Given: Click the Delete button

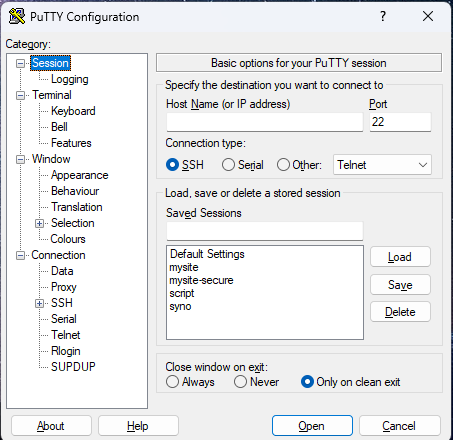Looking at the screenshot, I should pyautogui.click(x=400, y=312).
